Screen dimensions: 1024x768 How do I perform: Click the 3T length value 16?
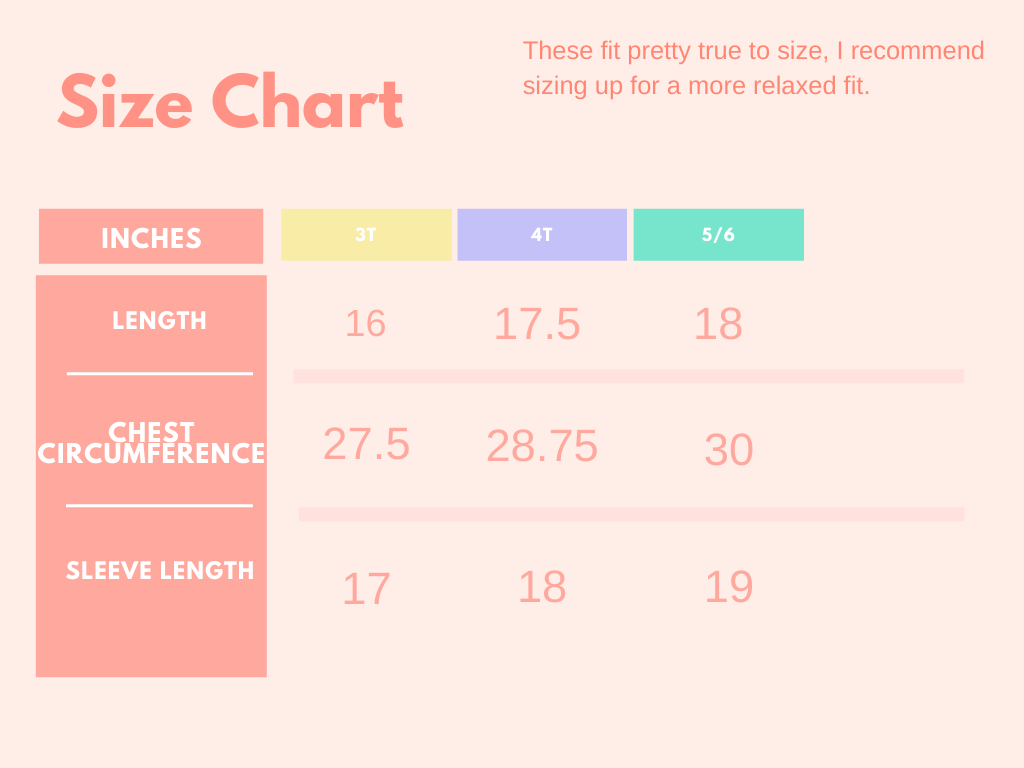366,323
